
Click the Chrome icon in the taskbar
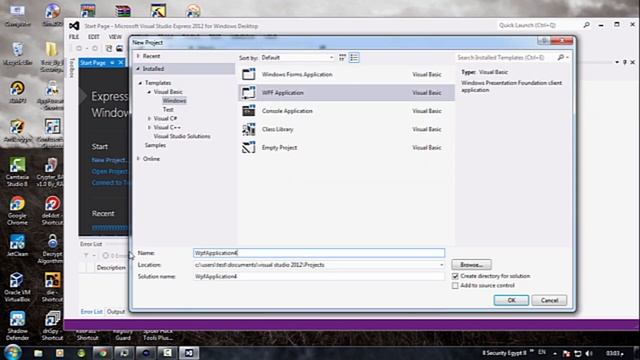[102, 353]
